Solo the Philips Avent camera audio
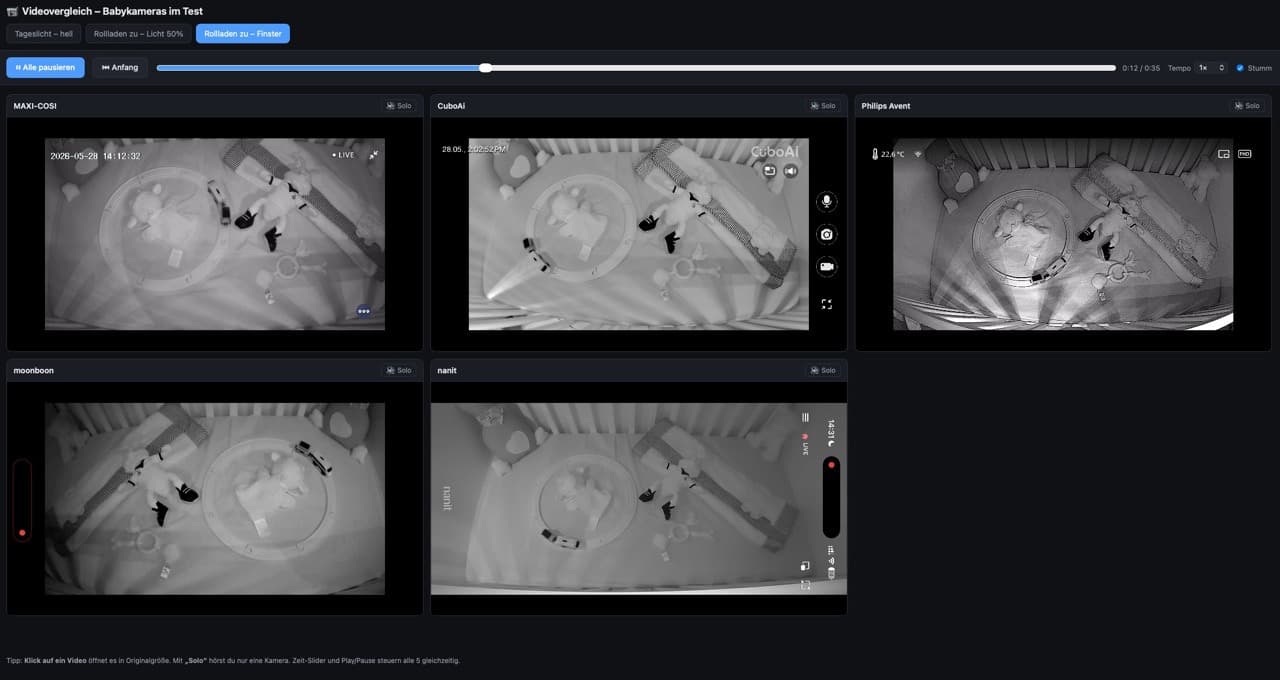The width and height of the screenshot is (1280, 680). click(x=1247, y=106)
